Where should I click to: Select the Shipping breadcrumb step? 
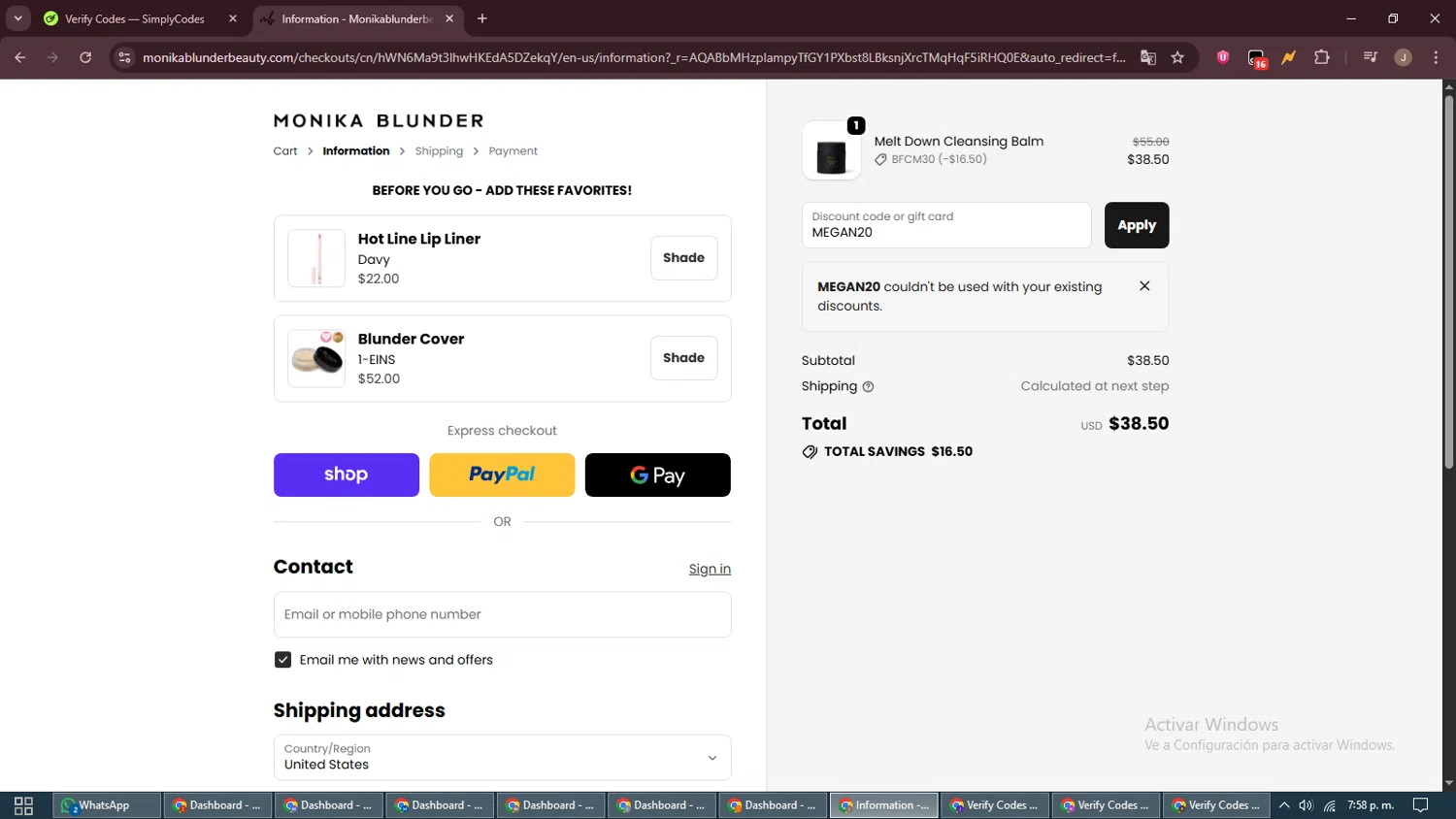tap(439, 151)
